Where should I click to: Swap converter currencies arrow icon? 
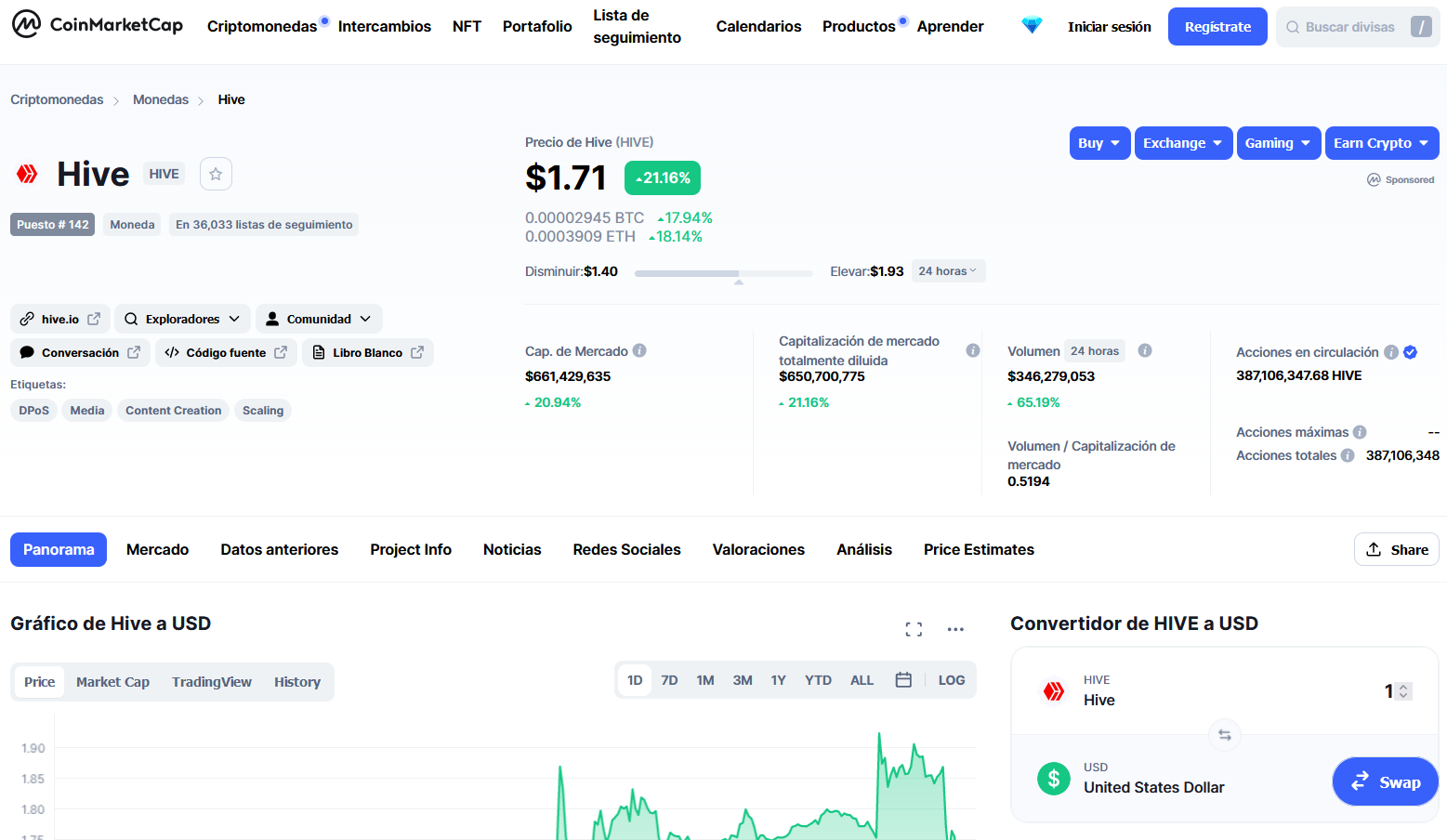click(1225, 735)
